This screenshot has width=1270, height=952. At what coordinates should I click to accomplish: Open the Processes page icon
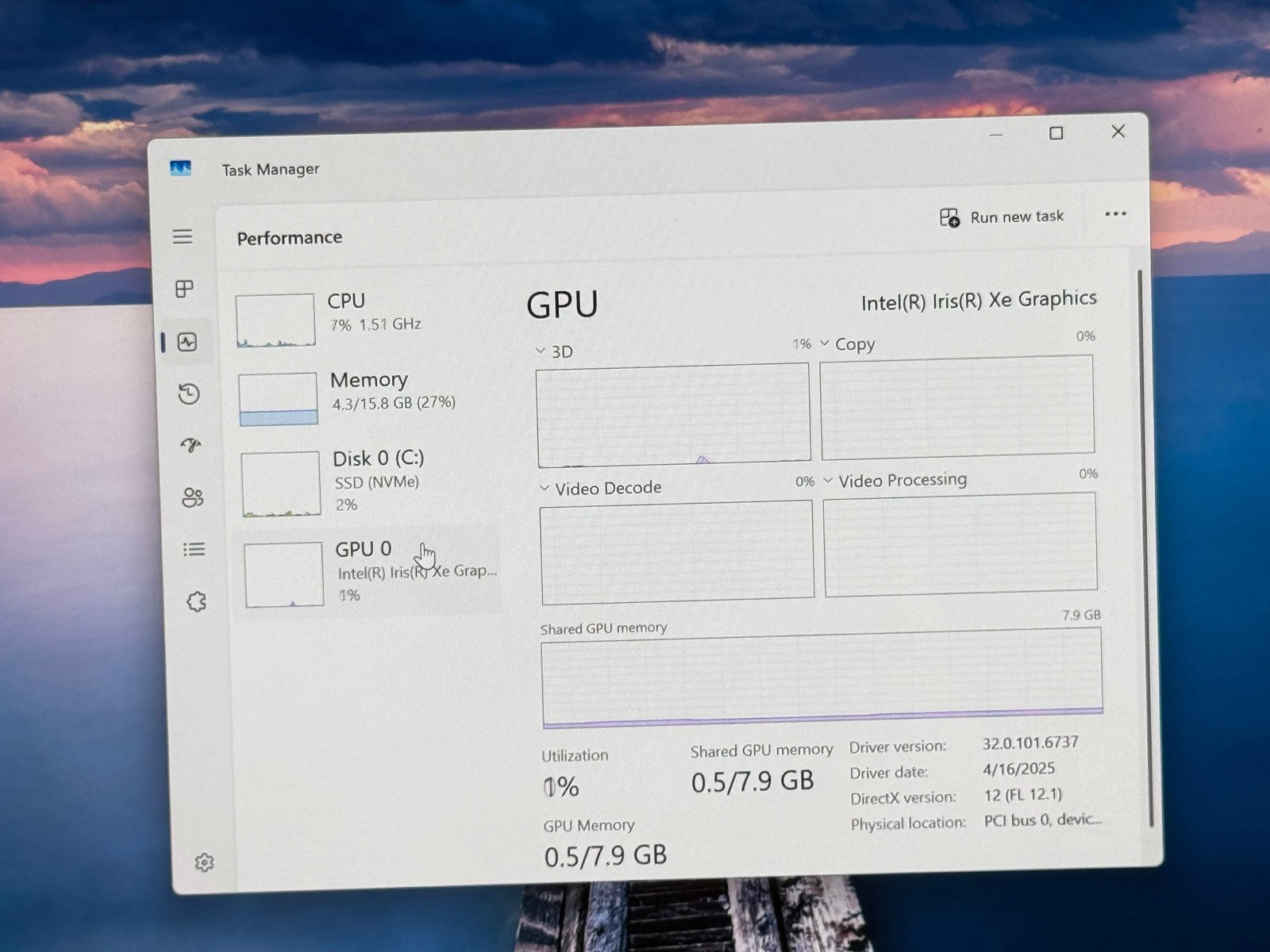184,289
